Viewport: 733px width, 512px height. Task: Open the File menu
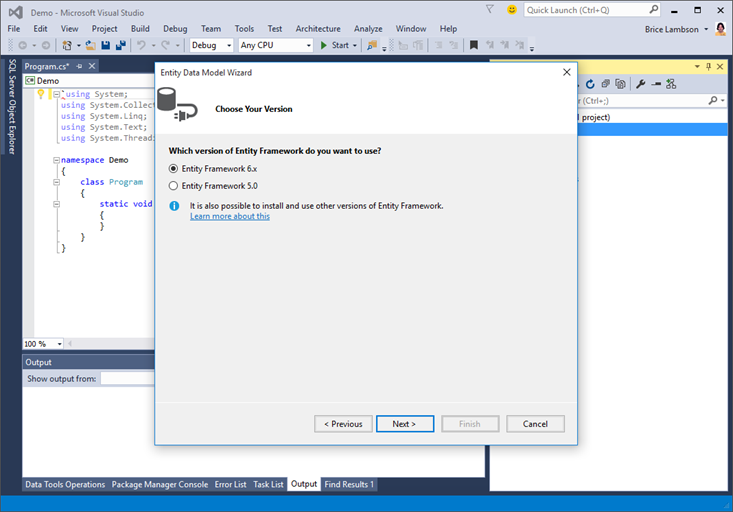click(x=14, y=29)
